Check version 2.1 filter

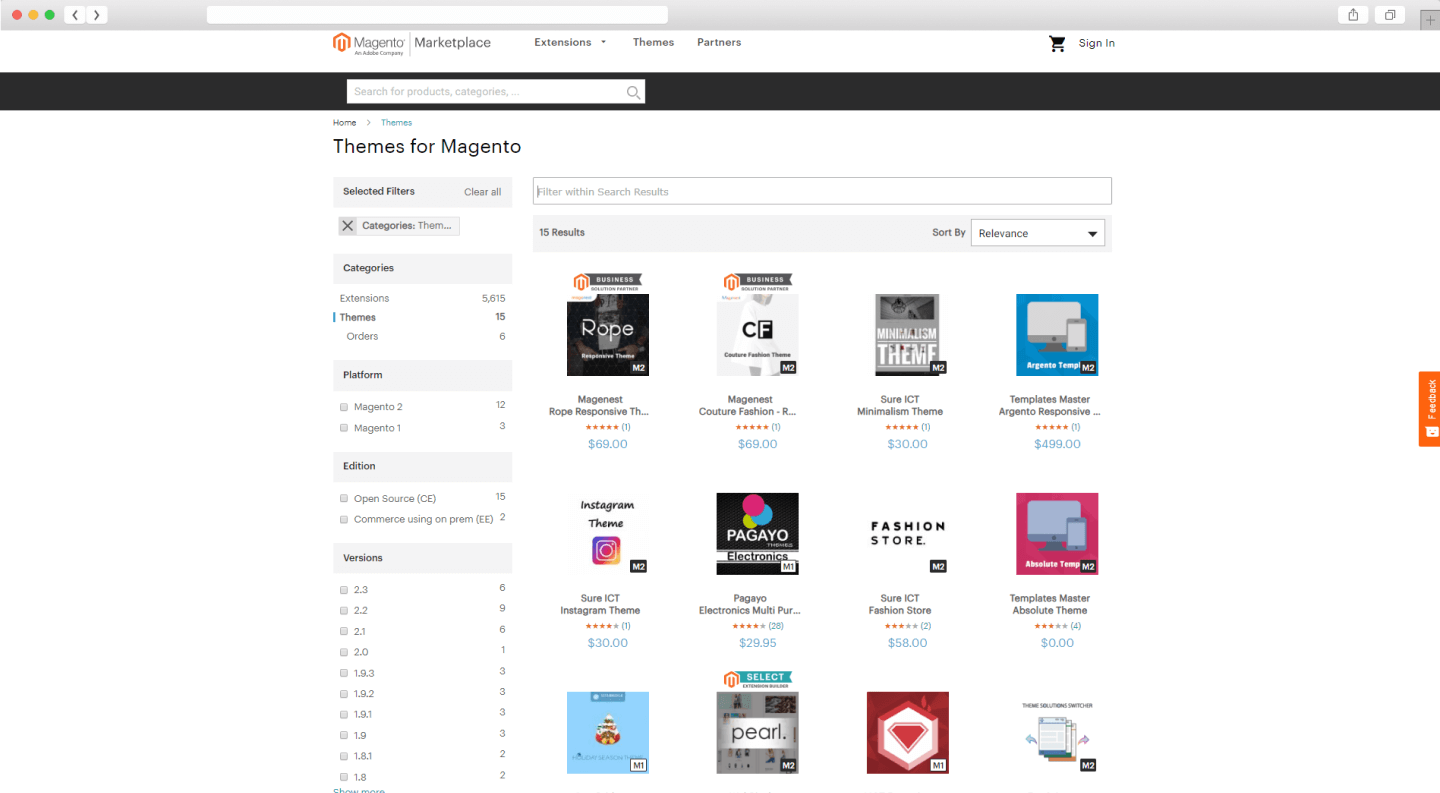(344, 632)
